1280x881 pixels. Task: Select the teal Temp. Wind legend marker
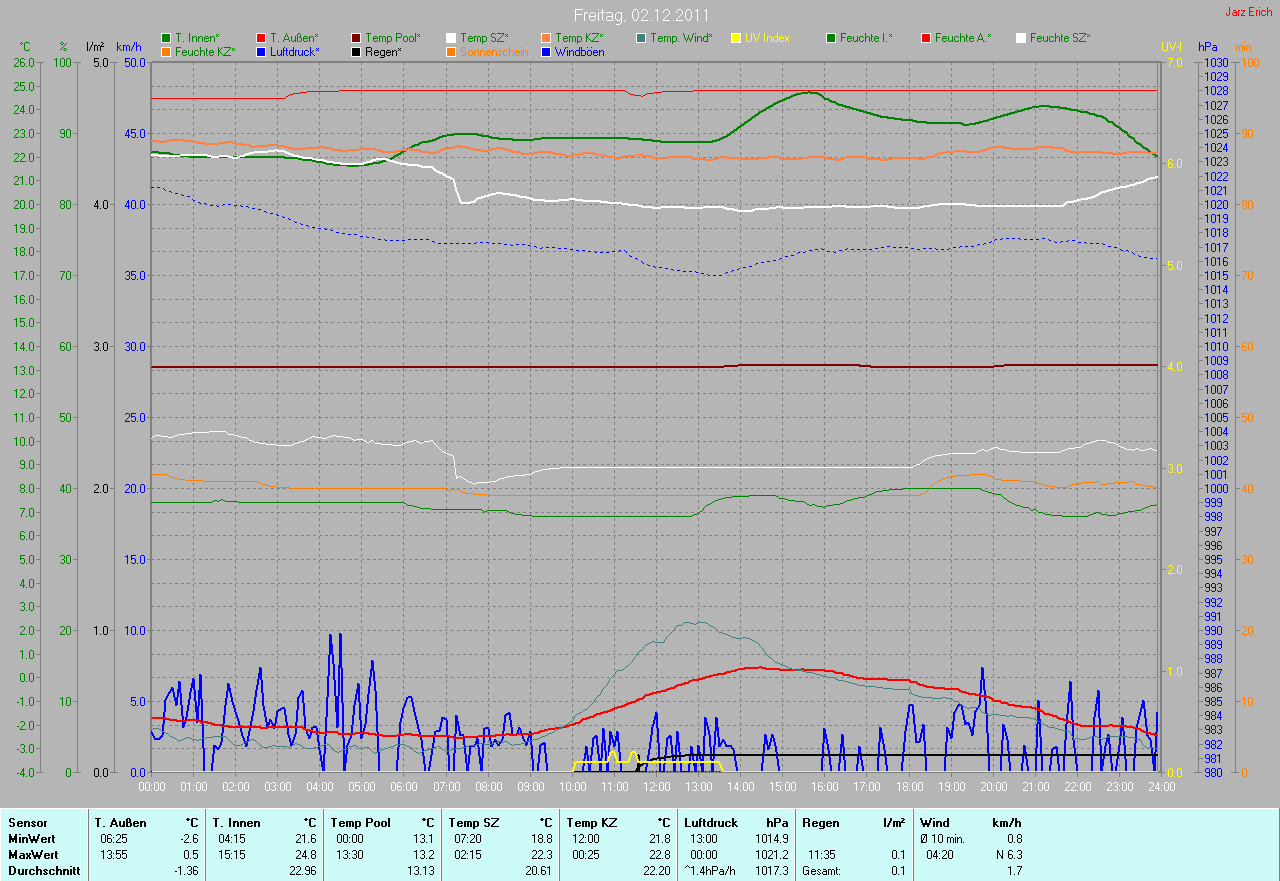[641, 38]
